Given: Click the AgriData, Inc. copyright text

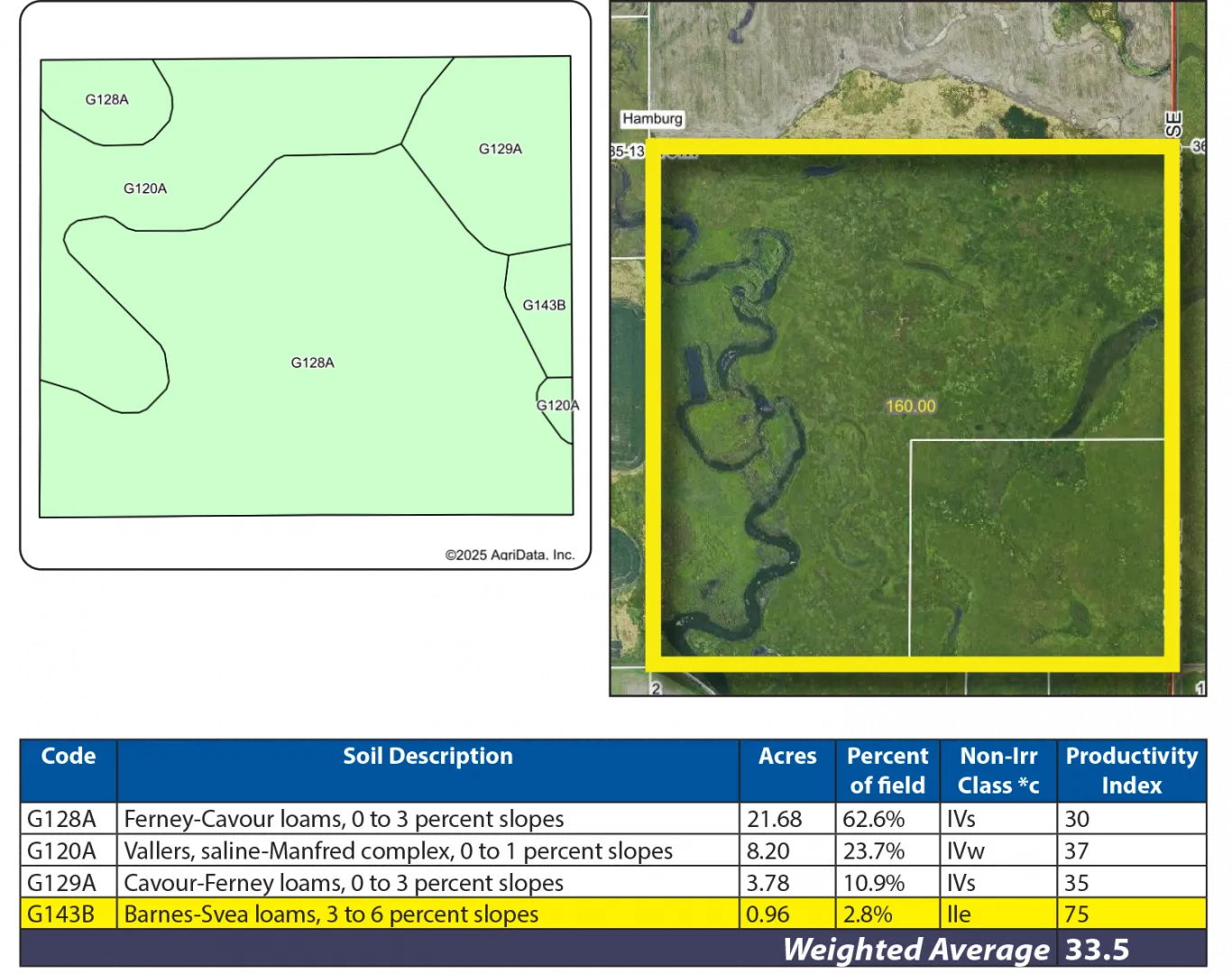Looking at the screenshot, I should [510, 555].
